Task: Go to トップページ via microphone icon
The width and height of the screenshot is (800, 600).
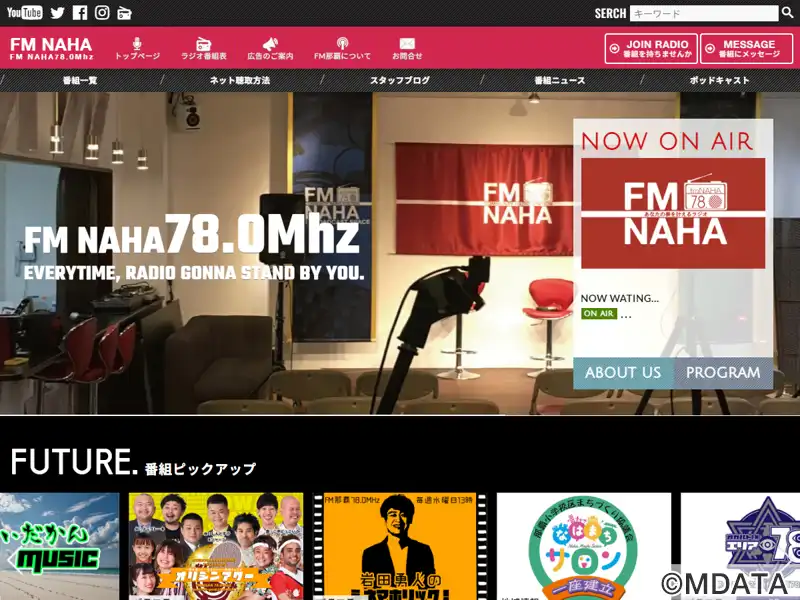Action: pyautogui.click(x=137, y=48)
